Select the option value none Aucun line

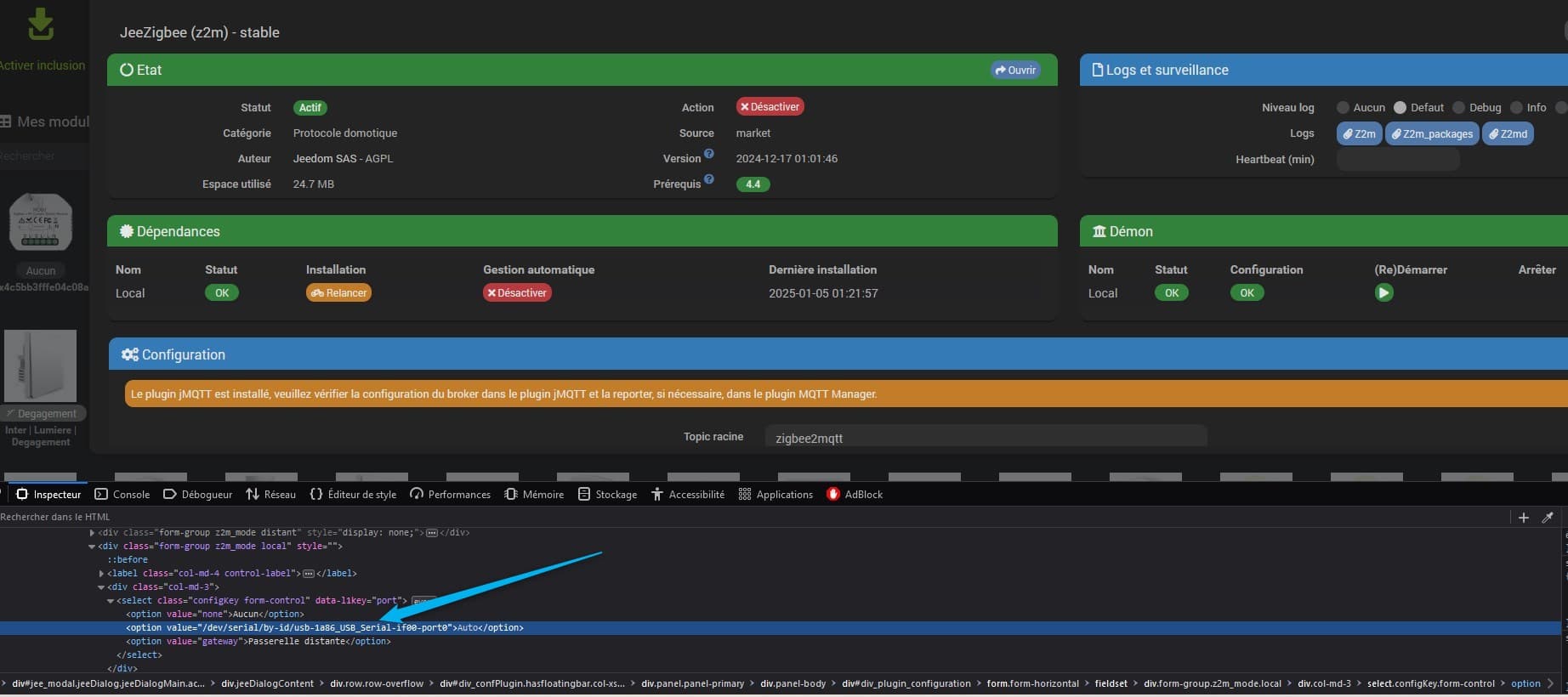(x=214, y=615)
